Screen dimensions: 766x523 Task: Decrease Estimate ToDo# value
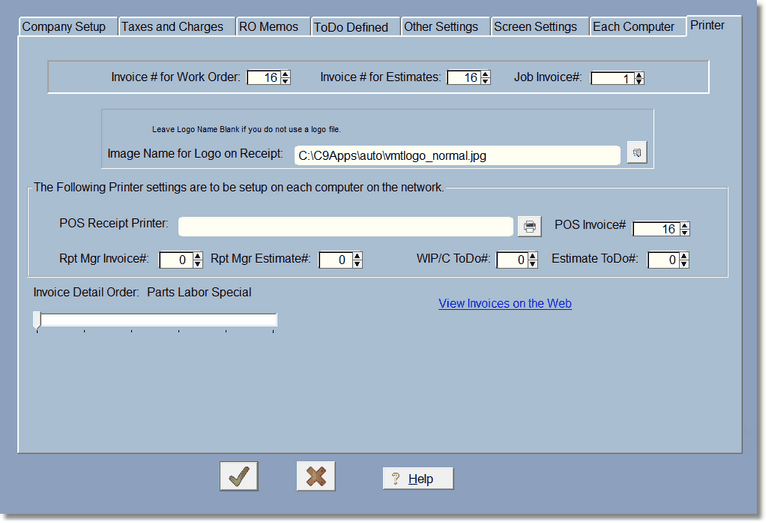684,264
